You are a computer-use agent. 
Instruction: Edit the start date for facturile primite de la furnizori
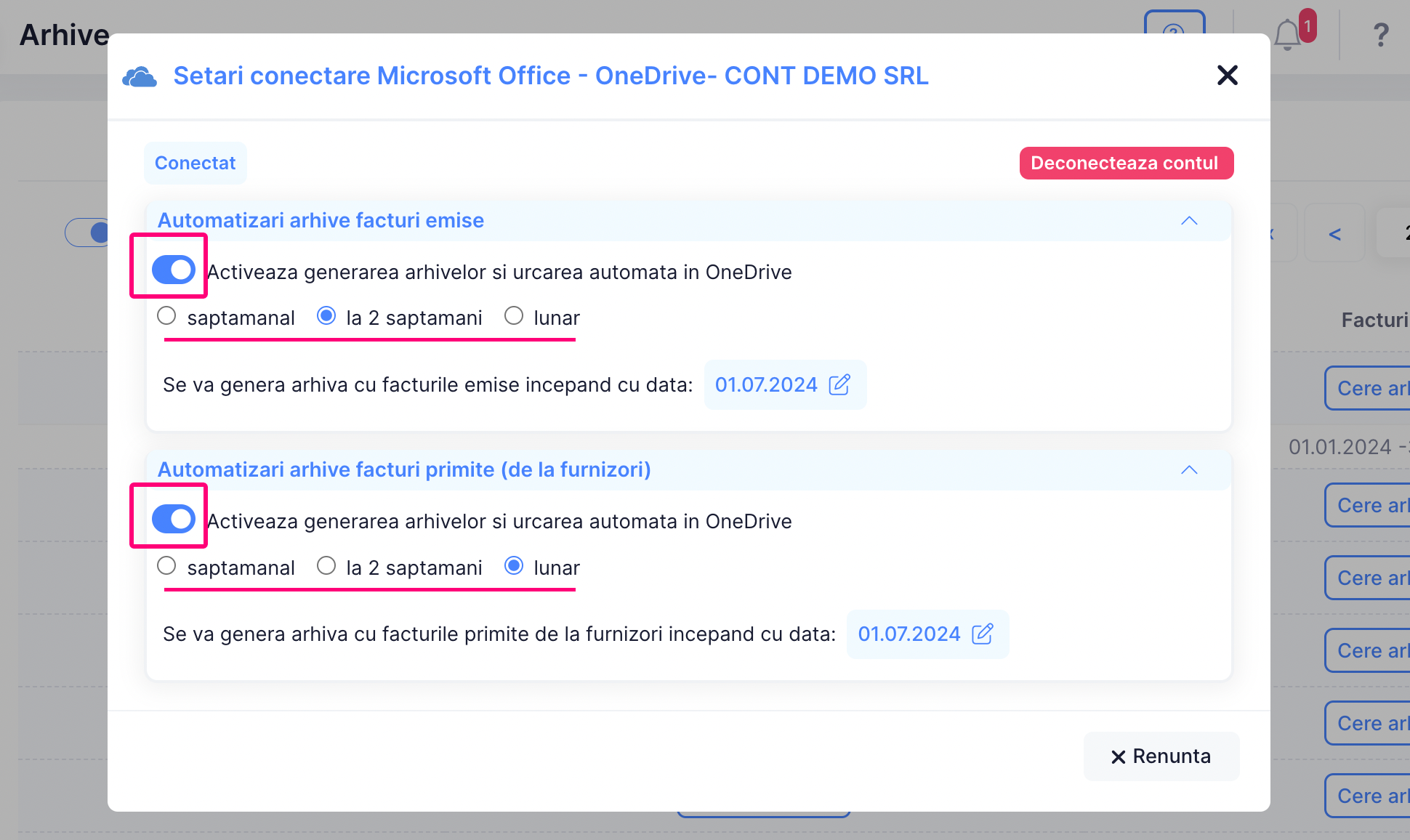(982, 634)
